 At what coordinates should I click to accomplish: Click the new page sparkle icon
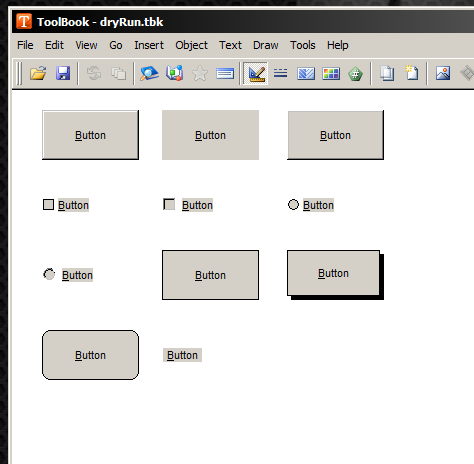(412, 73)
